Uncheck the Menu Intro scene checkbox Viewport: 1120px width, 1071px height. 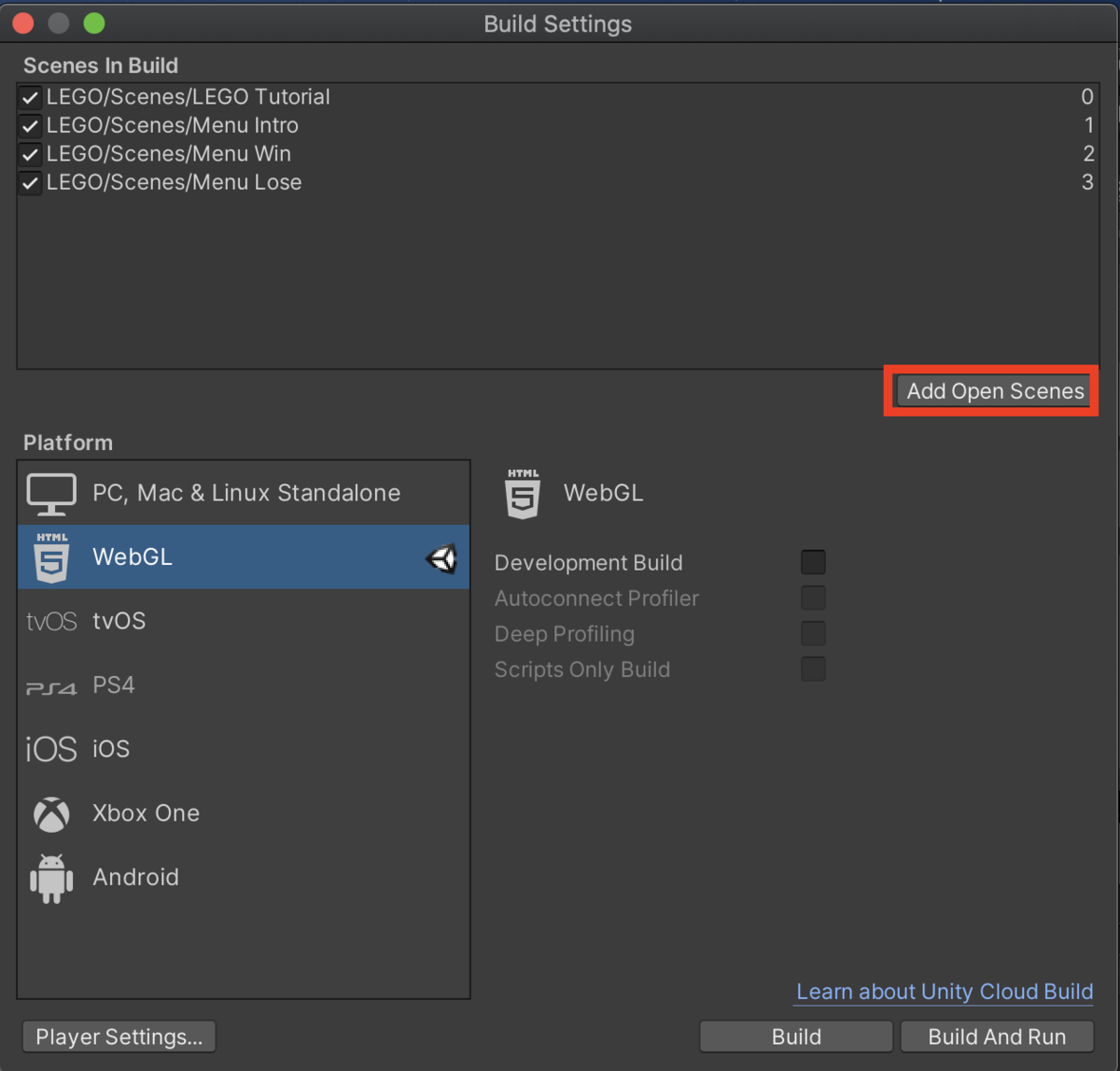pos(30,126)
